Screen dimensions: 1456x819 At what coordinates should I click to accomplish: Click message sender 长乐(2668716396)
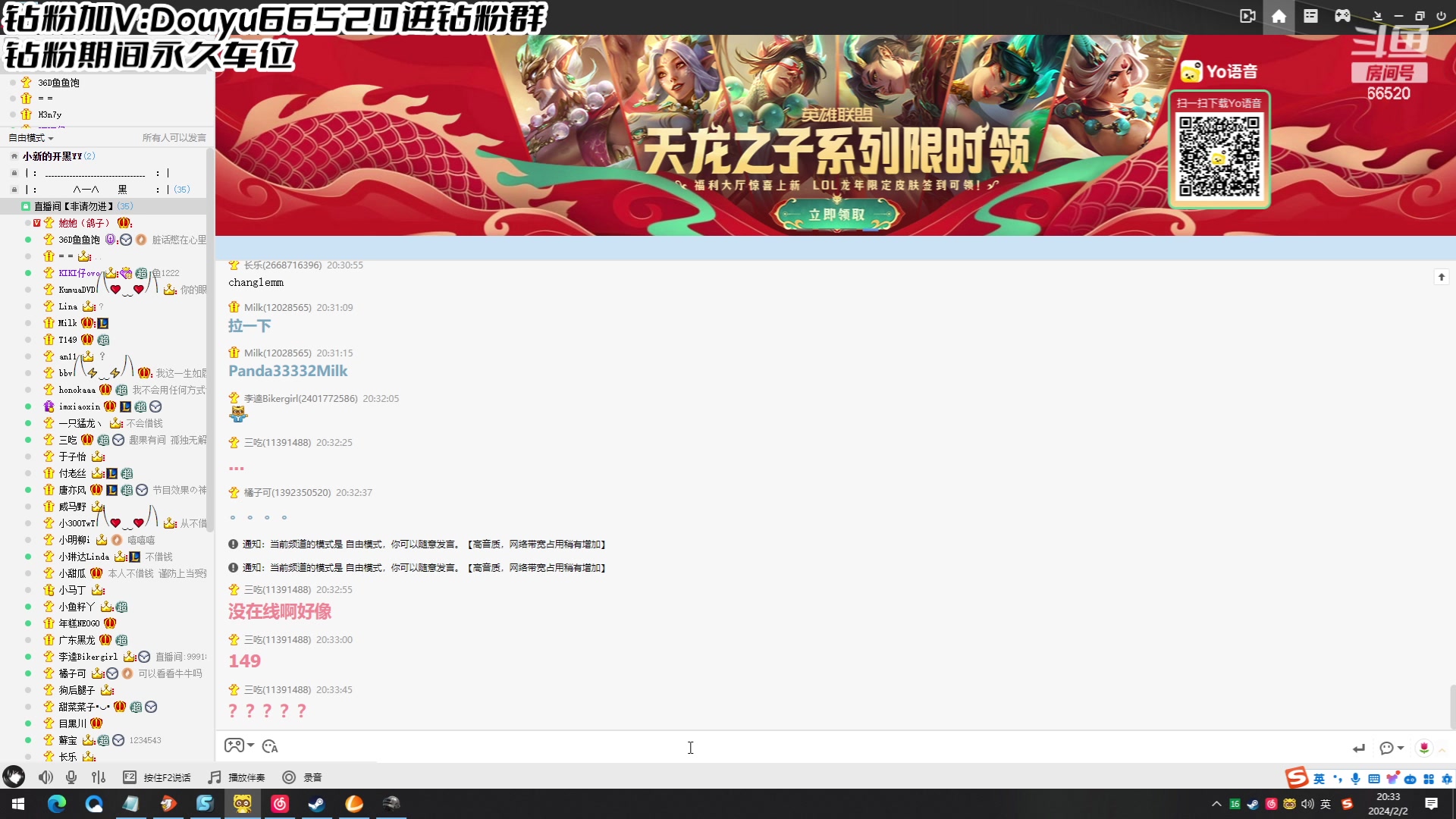click(x=283, y=265)
